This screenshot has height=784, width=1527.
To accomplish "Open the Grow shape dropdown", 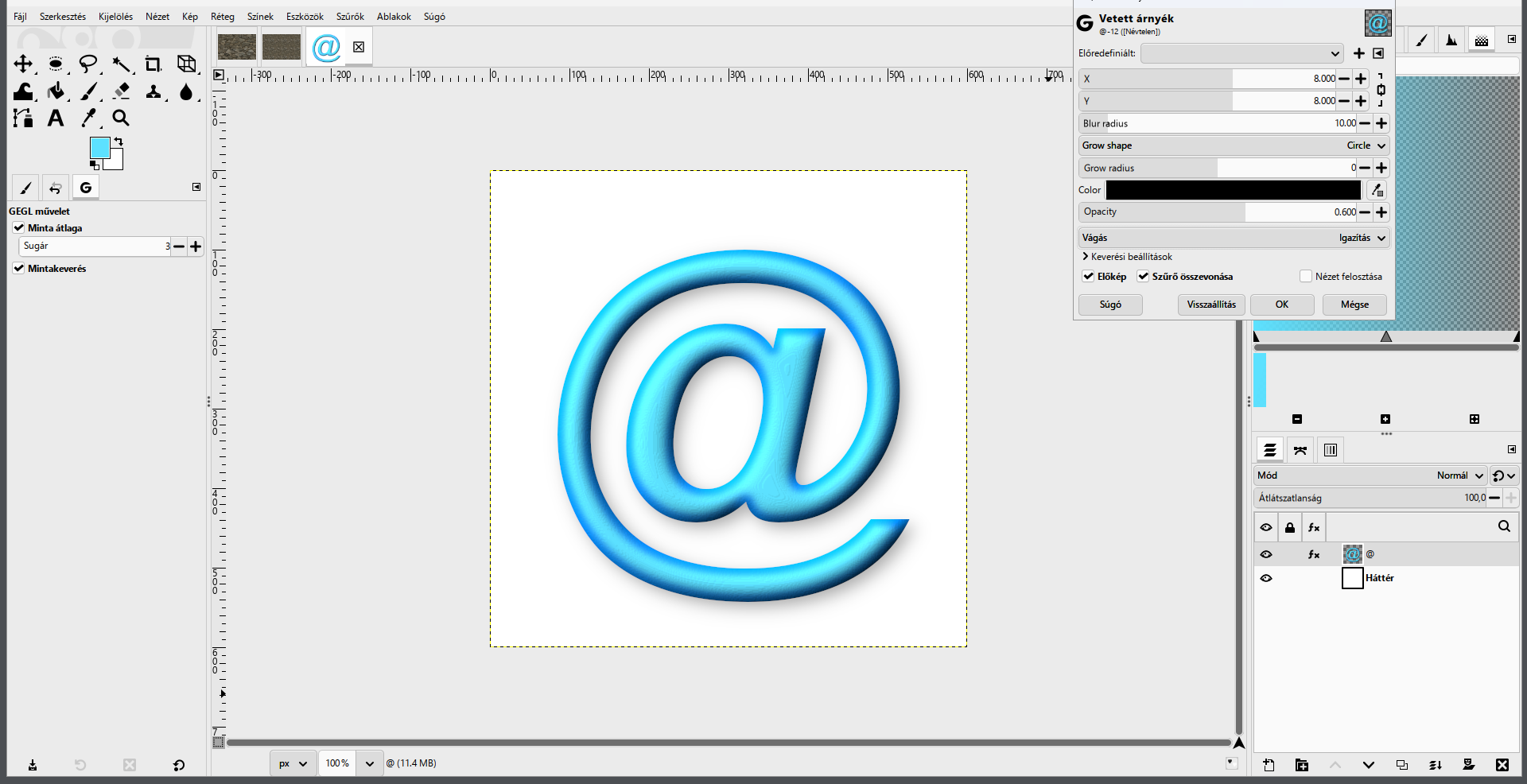I will pos(1234,146).
